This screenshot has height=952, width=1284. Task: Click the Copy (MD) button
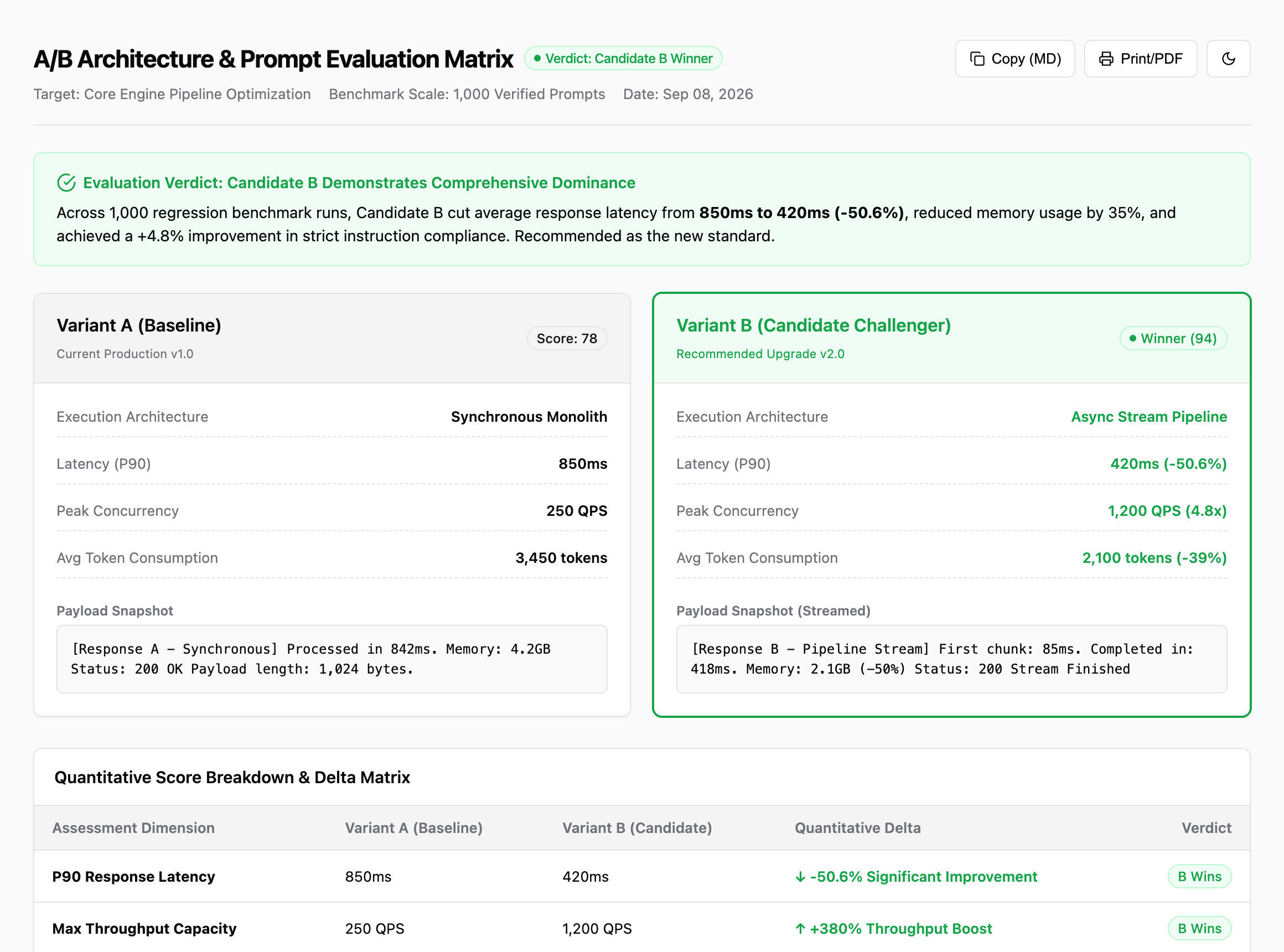coord(1014,59)
